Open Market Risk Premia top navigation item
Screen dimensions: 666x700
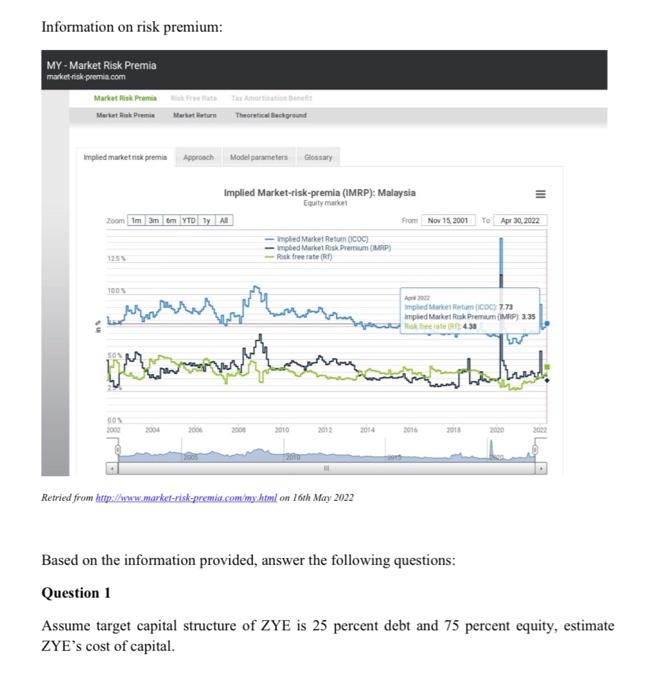pos(125,98)
